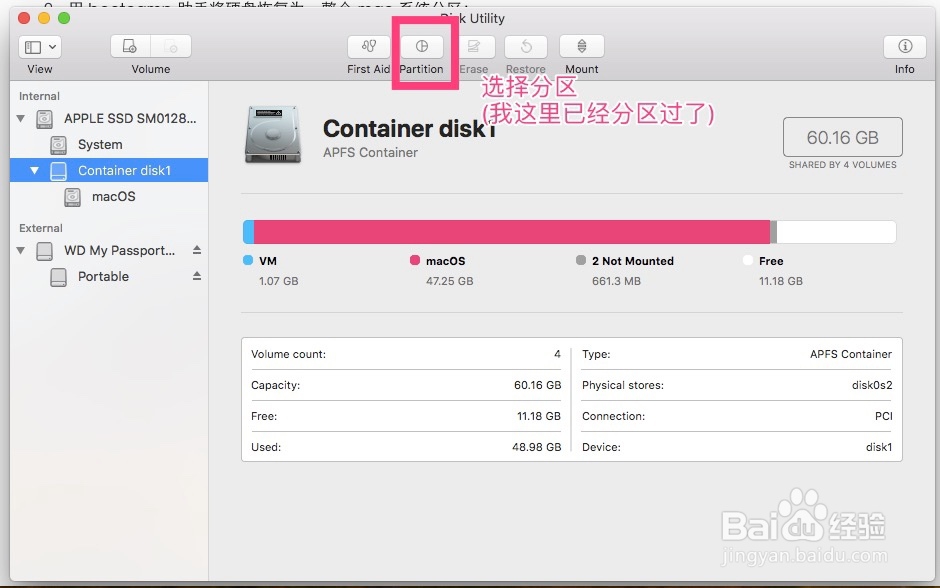Click the Free legend label
The height and width of the screenshot is (588, 940).
click(771, 261)
